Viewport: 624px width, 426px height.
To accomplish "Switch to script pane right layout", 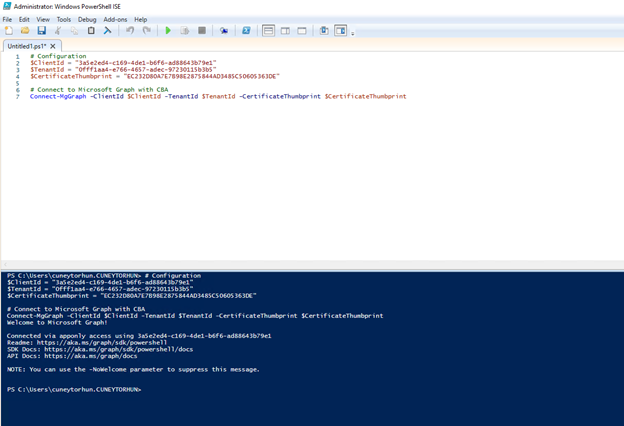I will click(285, 31).
